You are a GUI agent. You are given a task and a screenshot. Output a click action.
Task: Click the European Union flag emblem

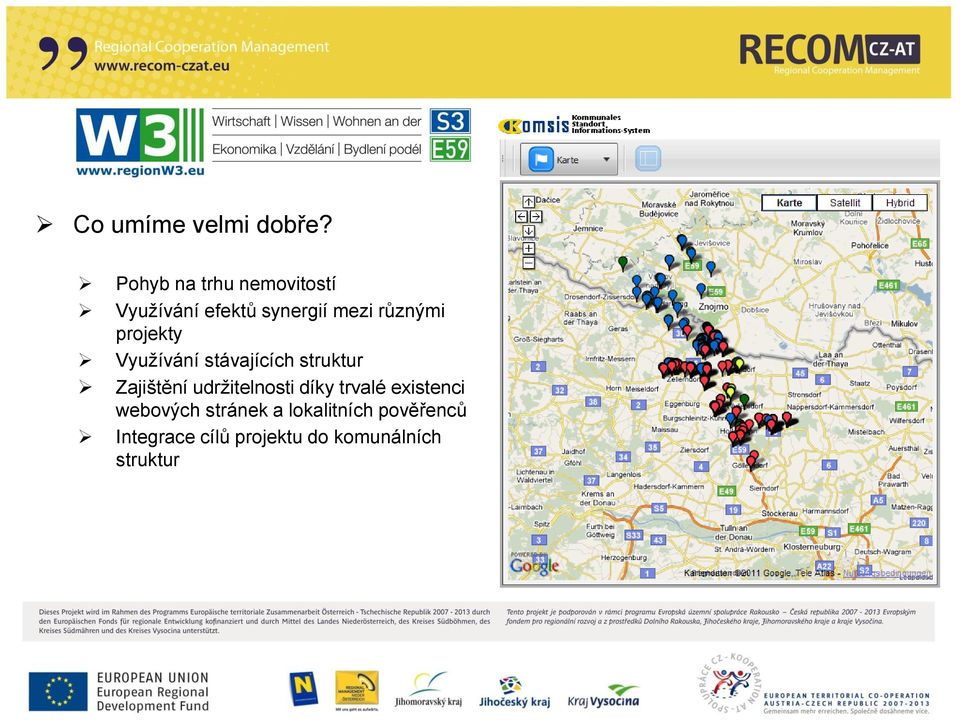coord(58,692)
